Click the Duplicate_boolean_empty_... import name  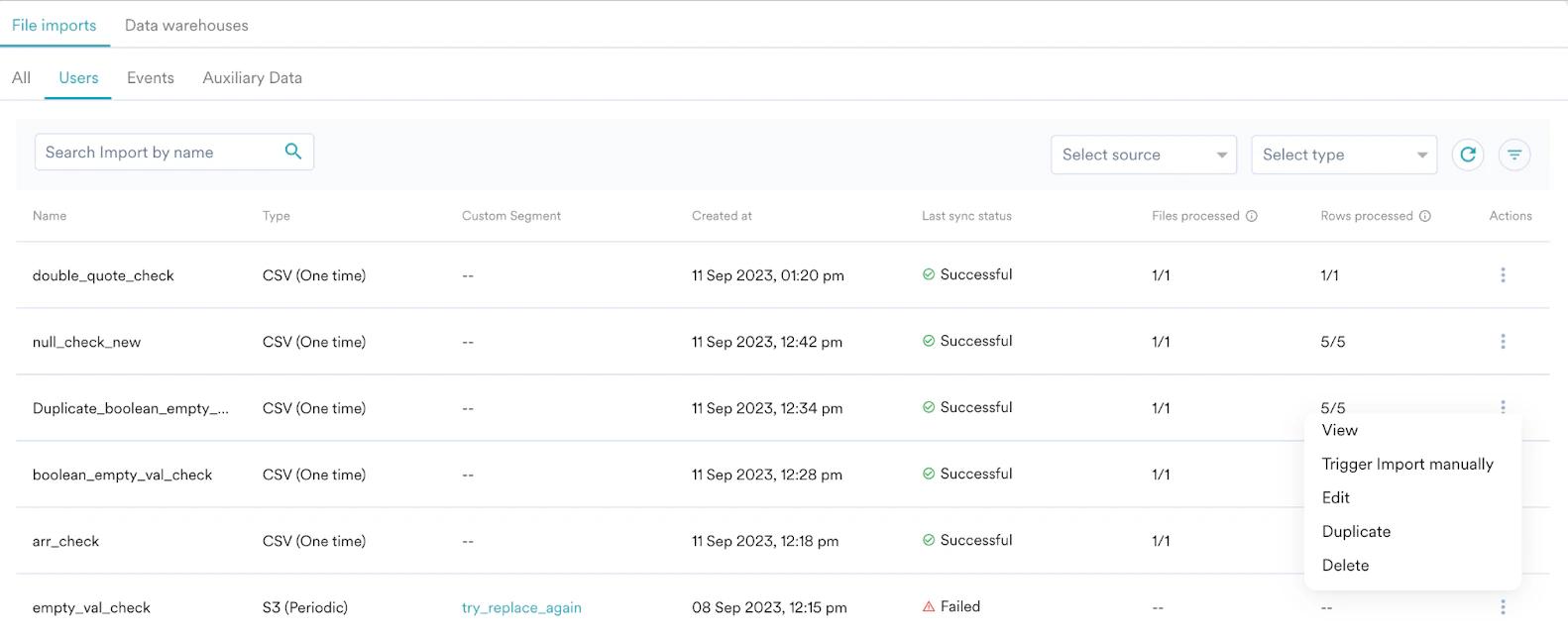[x=131, y=408]
